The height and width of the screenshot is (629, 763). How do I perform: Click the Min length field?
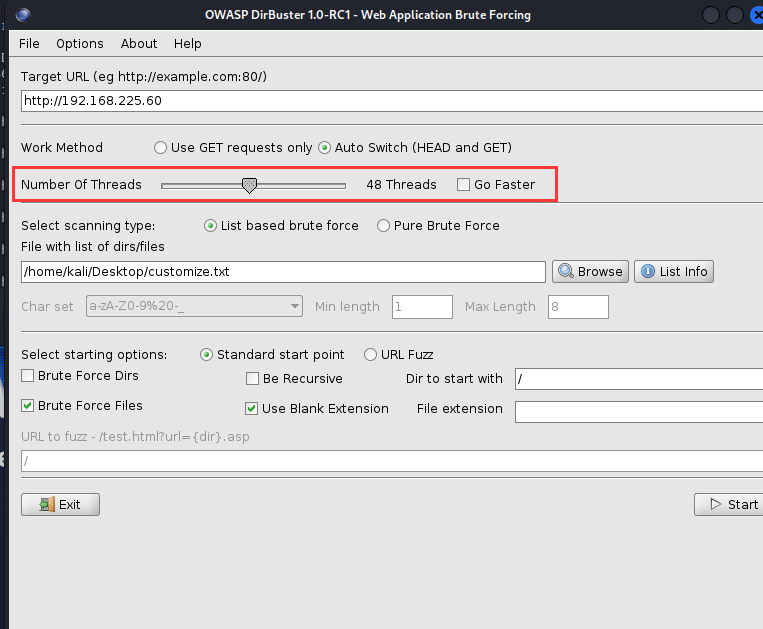(x=422, y=307)
